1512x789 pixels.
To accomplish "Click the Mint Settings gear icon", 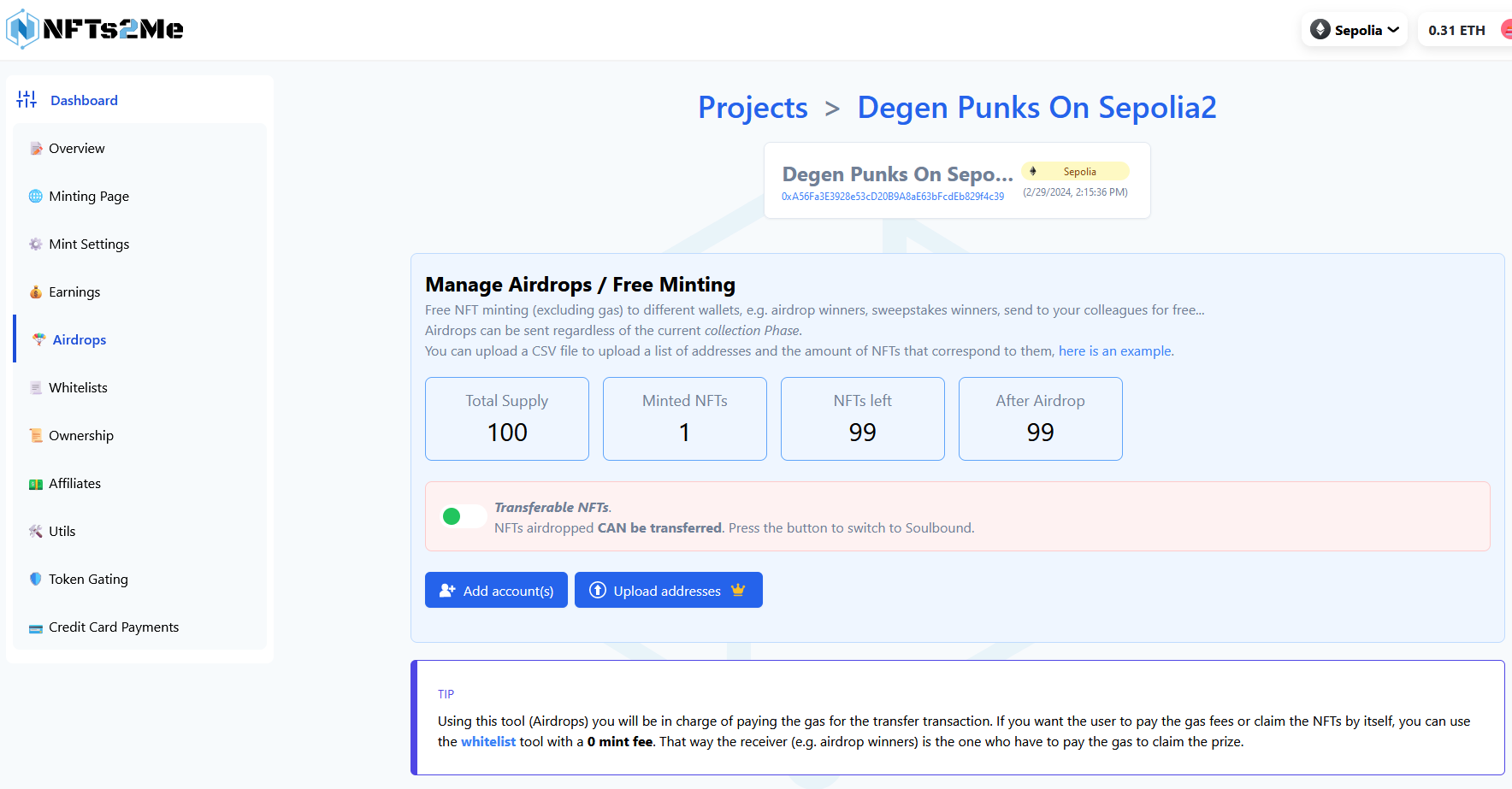I will point(36,244).
